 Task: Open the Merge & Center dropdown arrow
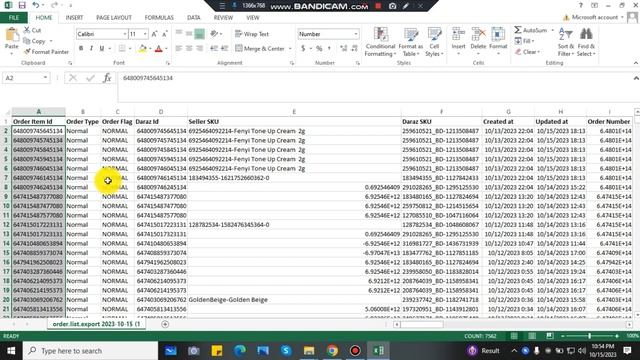click(290, 49)
